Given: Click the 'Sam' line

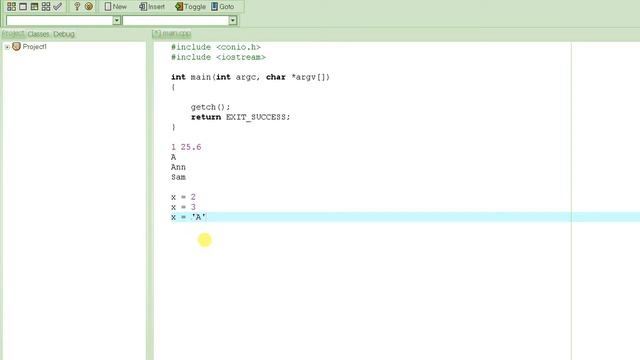Looking at the screenshot, I should (178, 177).
